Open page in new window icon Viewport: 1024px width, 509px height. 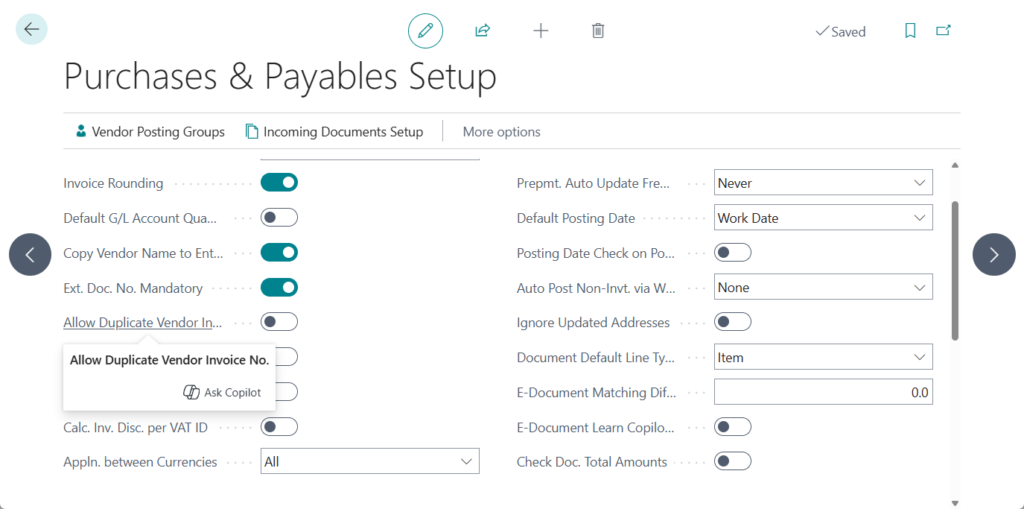(943, 31)
